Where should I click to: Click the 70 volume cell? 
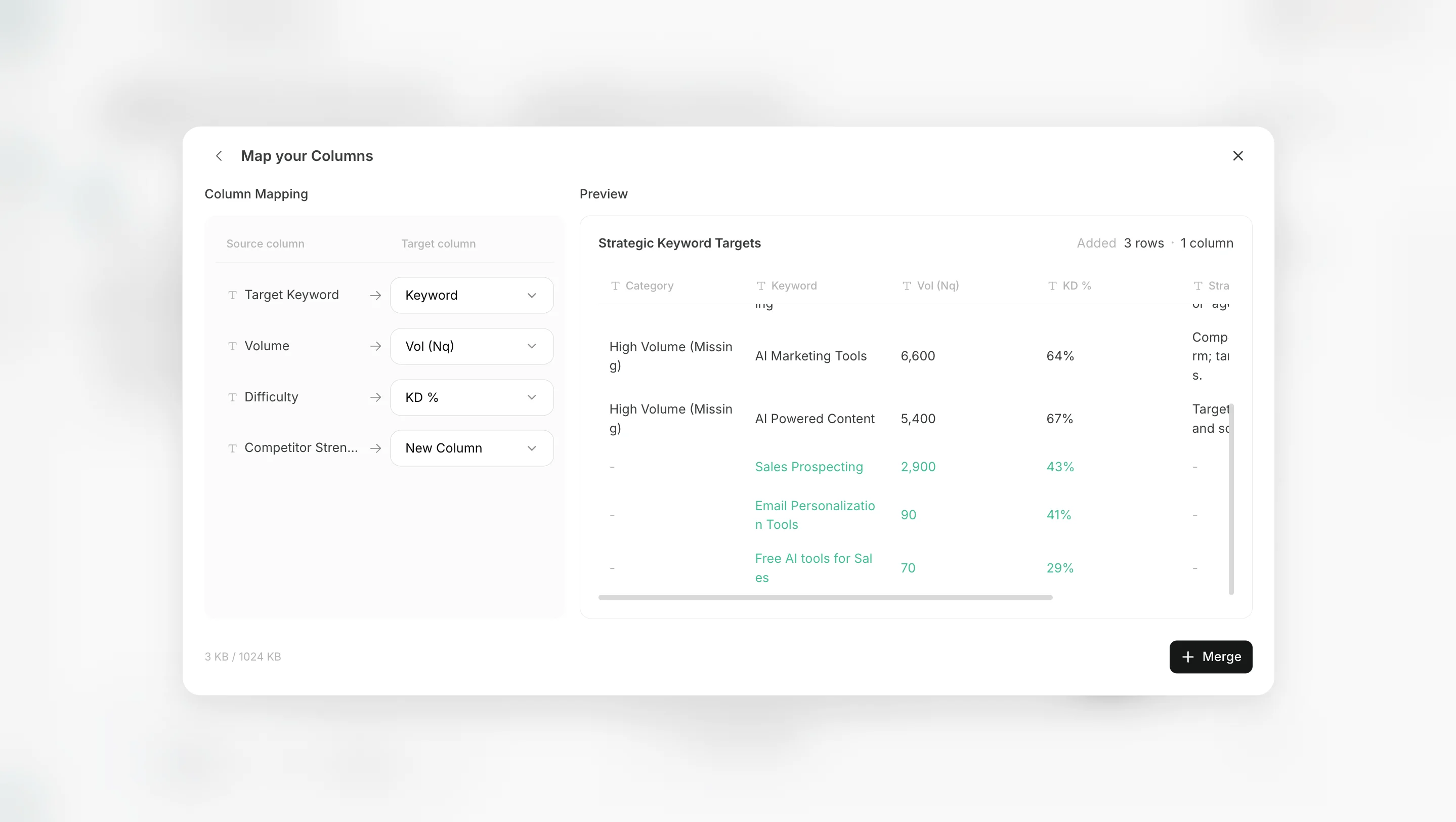(908, 568)
